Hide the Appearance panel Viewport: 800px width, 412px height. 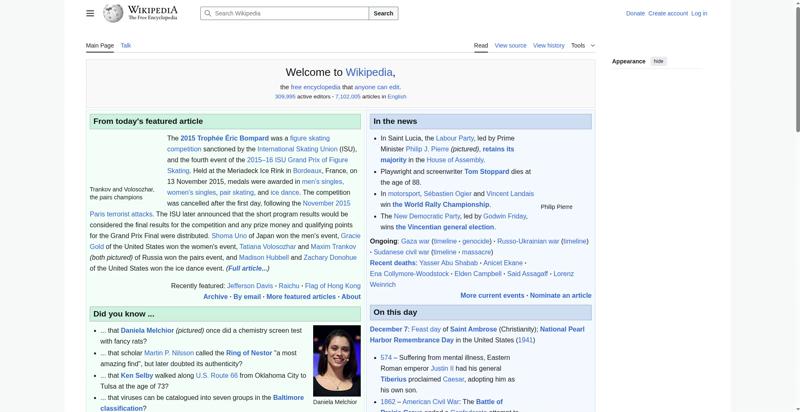coord(658,61)
